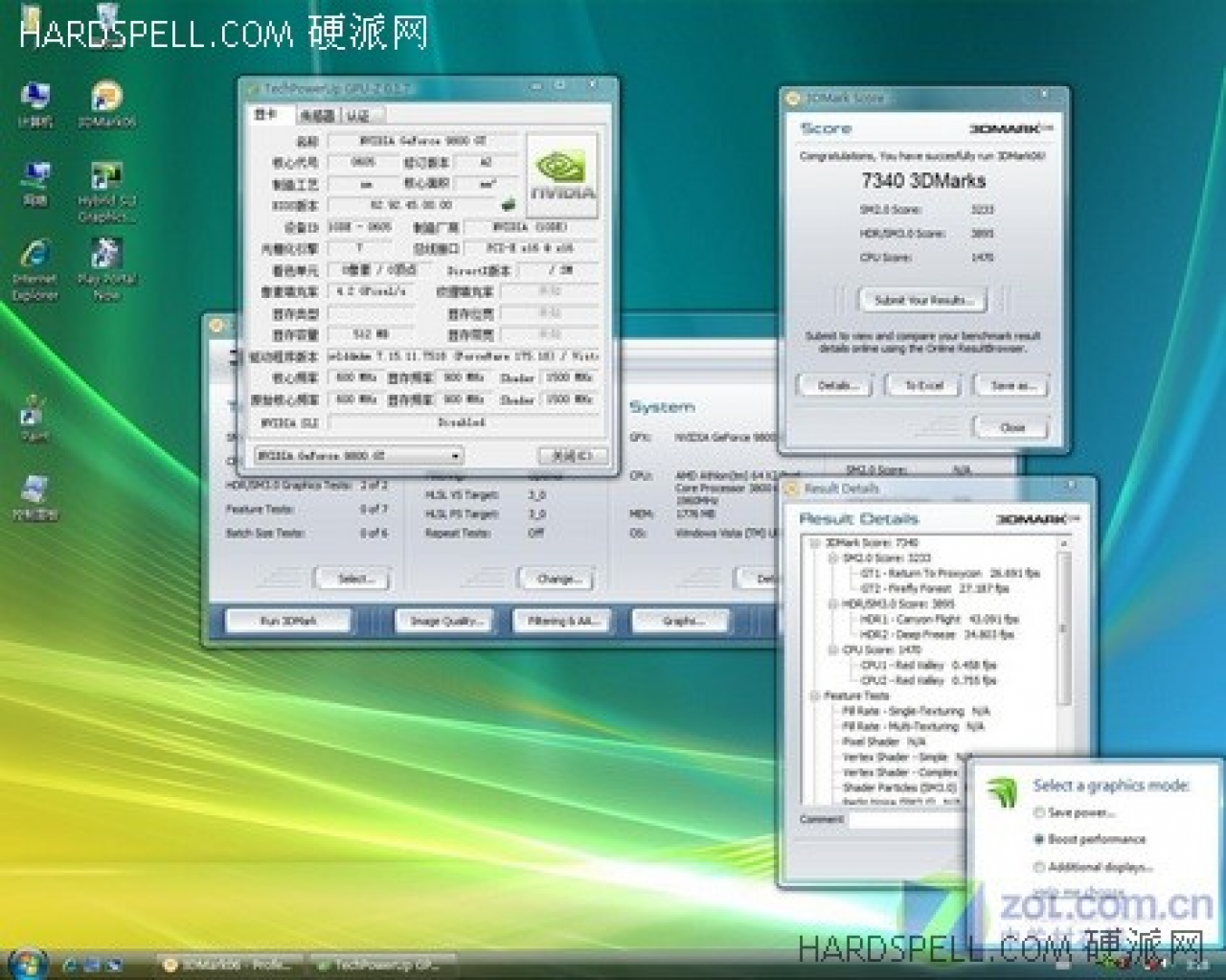Select HDR1 - Canyon Flight row
Screen dimensions: 1226x980
(939, 620)
